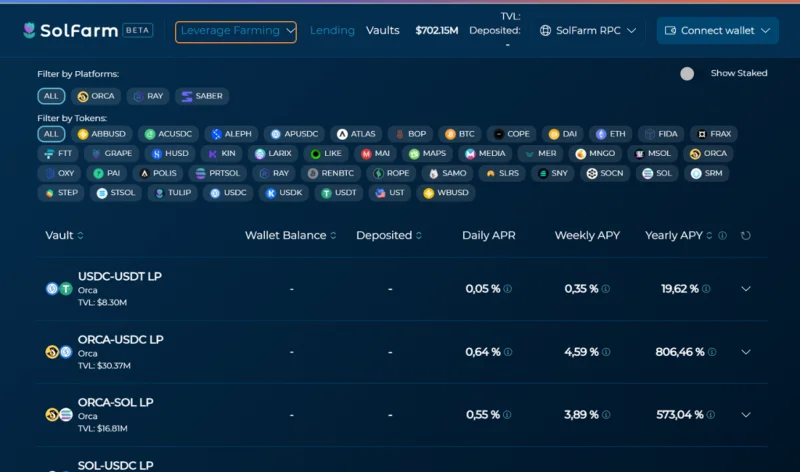800x472 pixels.
Task: Sort by the Deposited column
Action: pyautogui.click(x=389, y=235)
